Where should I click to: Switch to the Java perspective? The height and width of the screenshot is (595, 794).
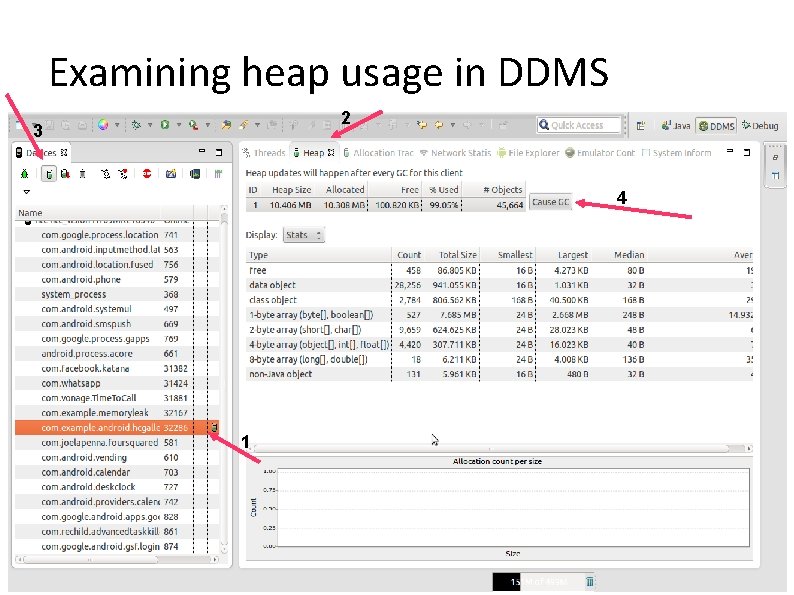[x=676, y=126]
